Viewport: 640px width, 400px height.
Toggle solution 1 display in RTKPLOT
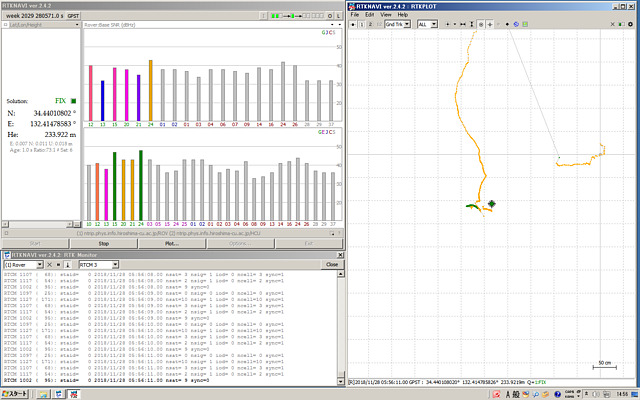(362, 24)
